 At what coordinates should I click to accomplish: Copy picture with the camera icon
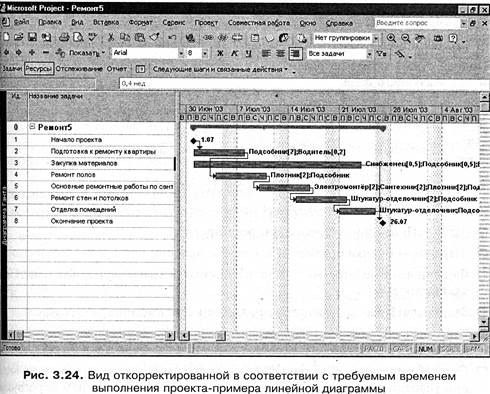(x=438, y=38)
